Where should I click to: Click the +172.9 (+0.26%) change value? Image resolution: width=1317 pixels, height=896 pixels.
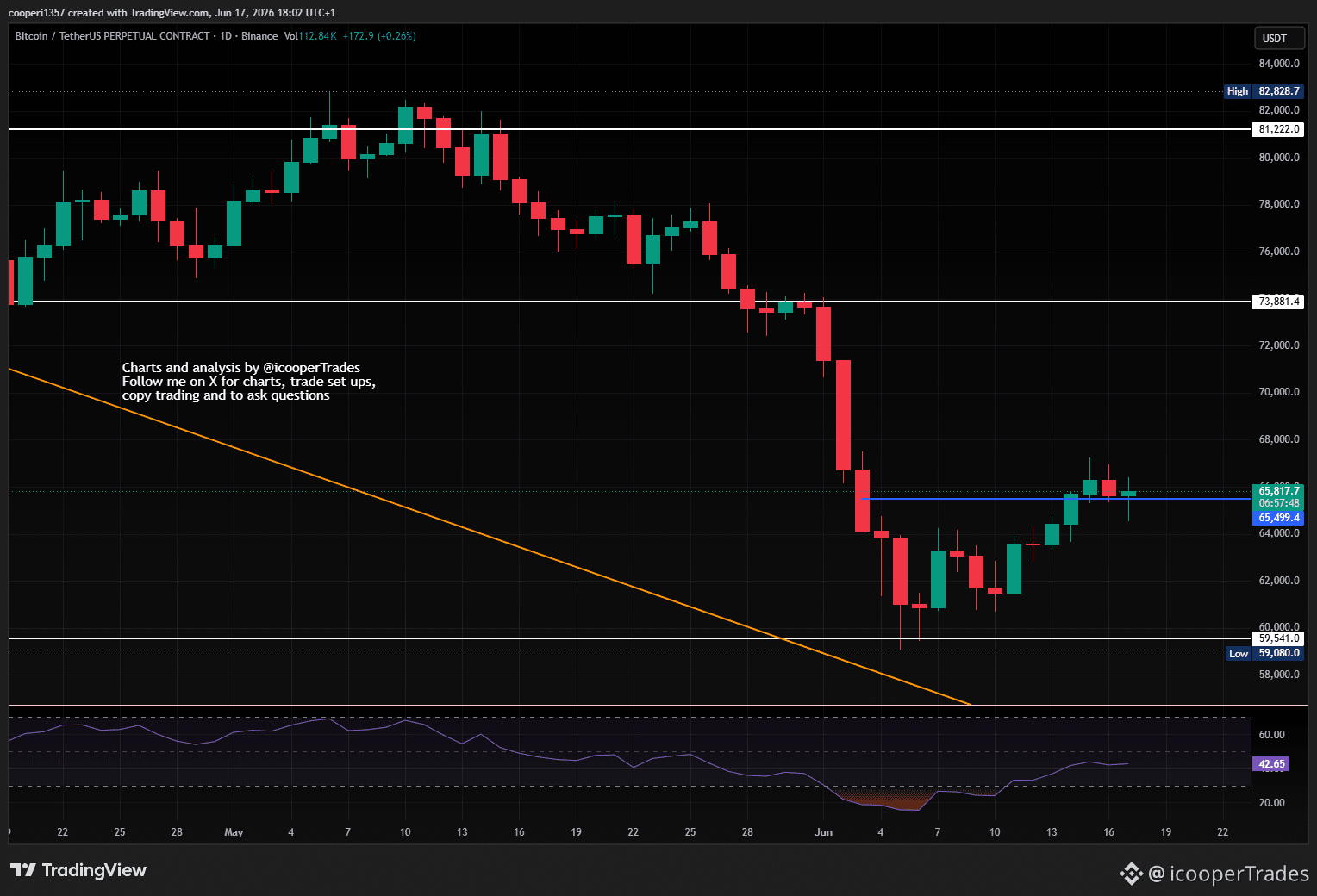[379, 36]
